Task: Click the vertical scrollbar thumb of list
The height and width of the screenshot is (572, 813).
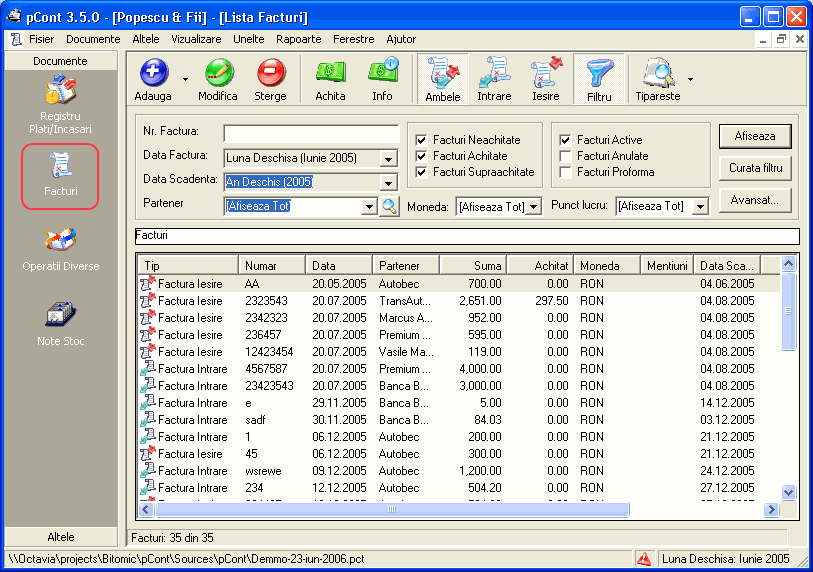Action: click(788, 311)
